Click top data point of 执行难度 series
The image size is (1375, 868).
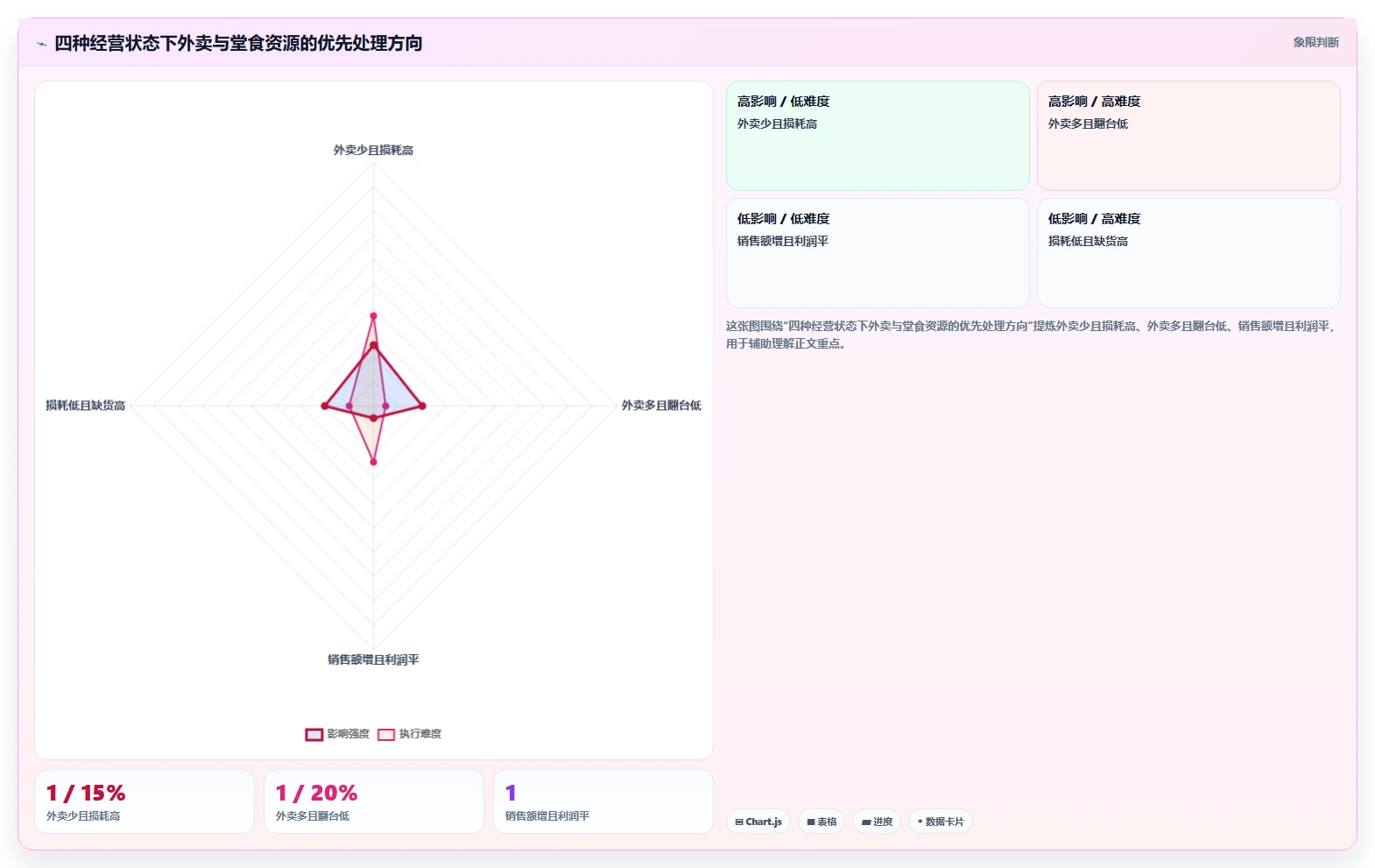click(x=373, y=315)
